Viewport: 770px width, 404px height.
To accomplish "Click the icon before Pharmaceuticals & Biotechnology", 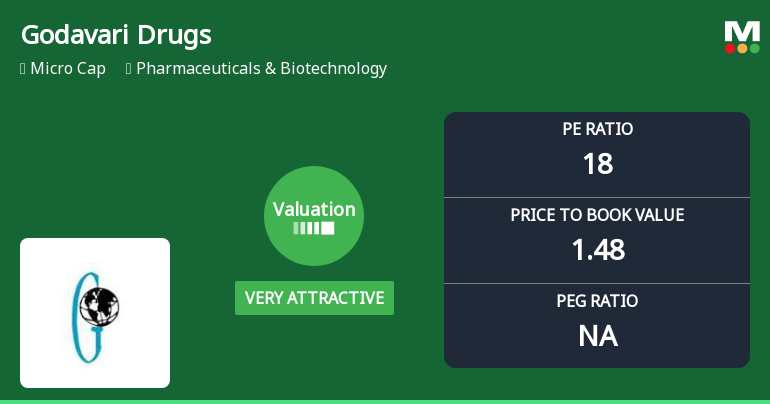I will [129, 69].
